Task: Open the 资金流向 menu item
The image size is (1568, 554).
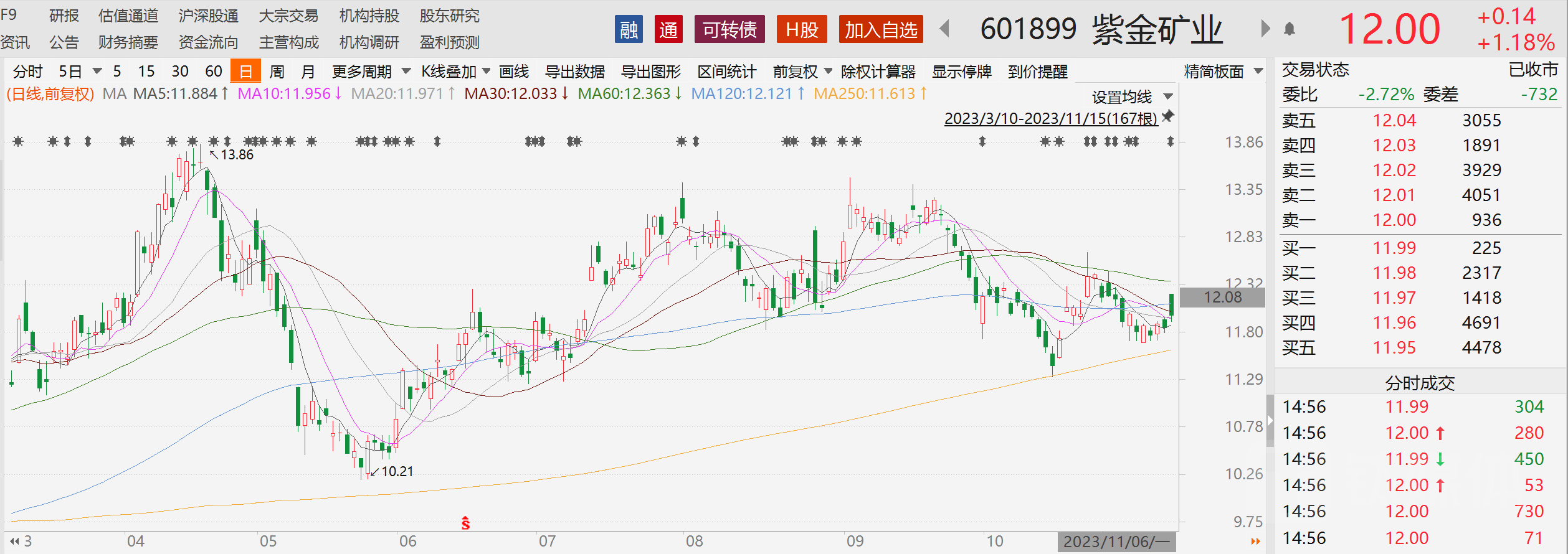Action: click(208, 42)
